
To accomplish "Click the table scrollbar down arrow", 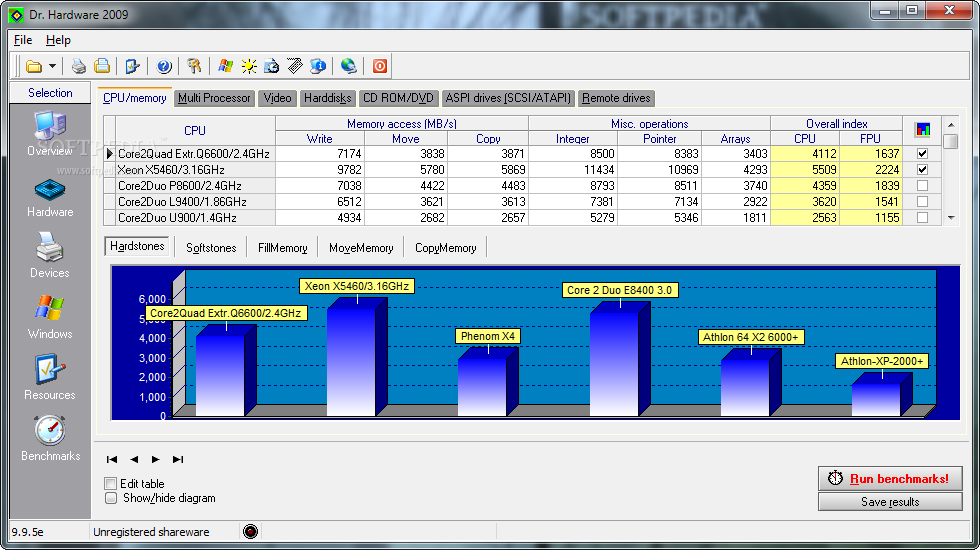I will point(951,218).
